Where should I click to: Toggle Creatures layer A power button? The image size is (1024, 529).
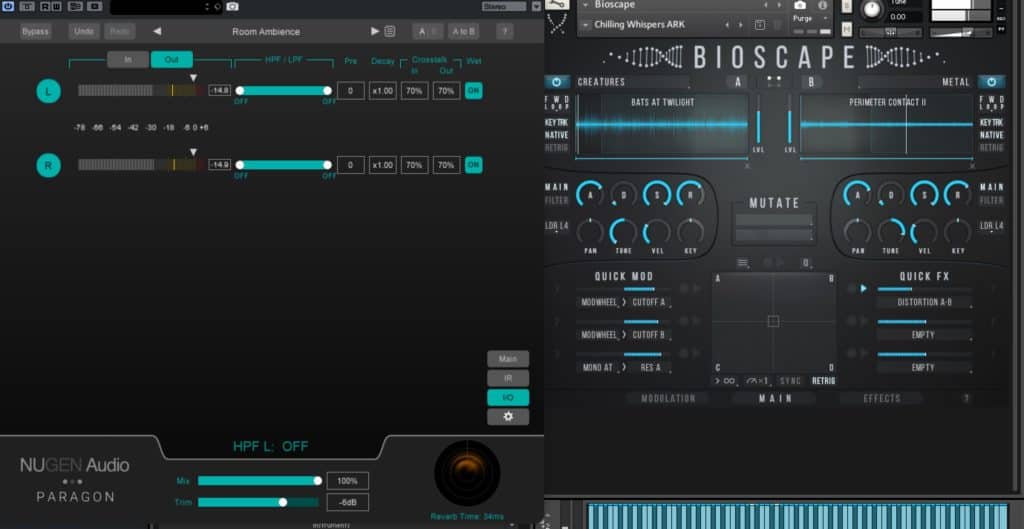click(x=556, y=82)
